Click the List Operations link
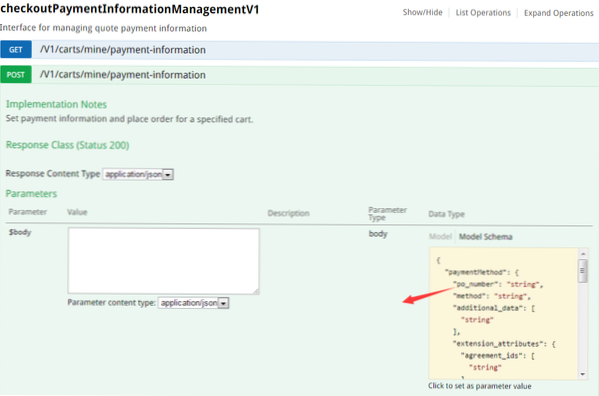This screenshot has width=599, height=396. 483,13
